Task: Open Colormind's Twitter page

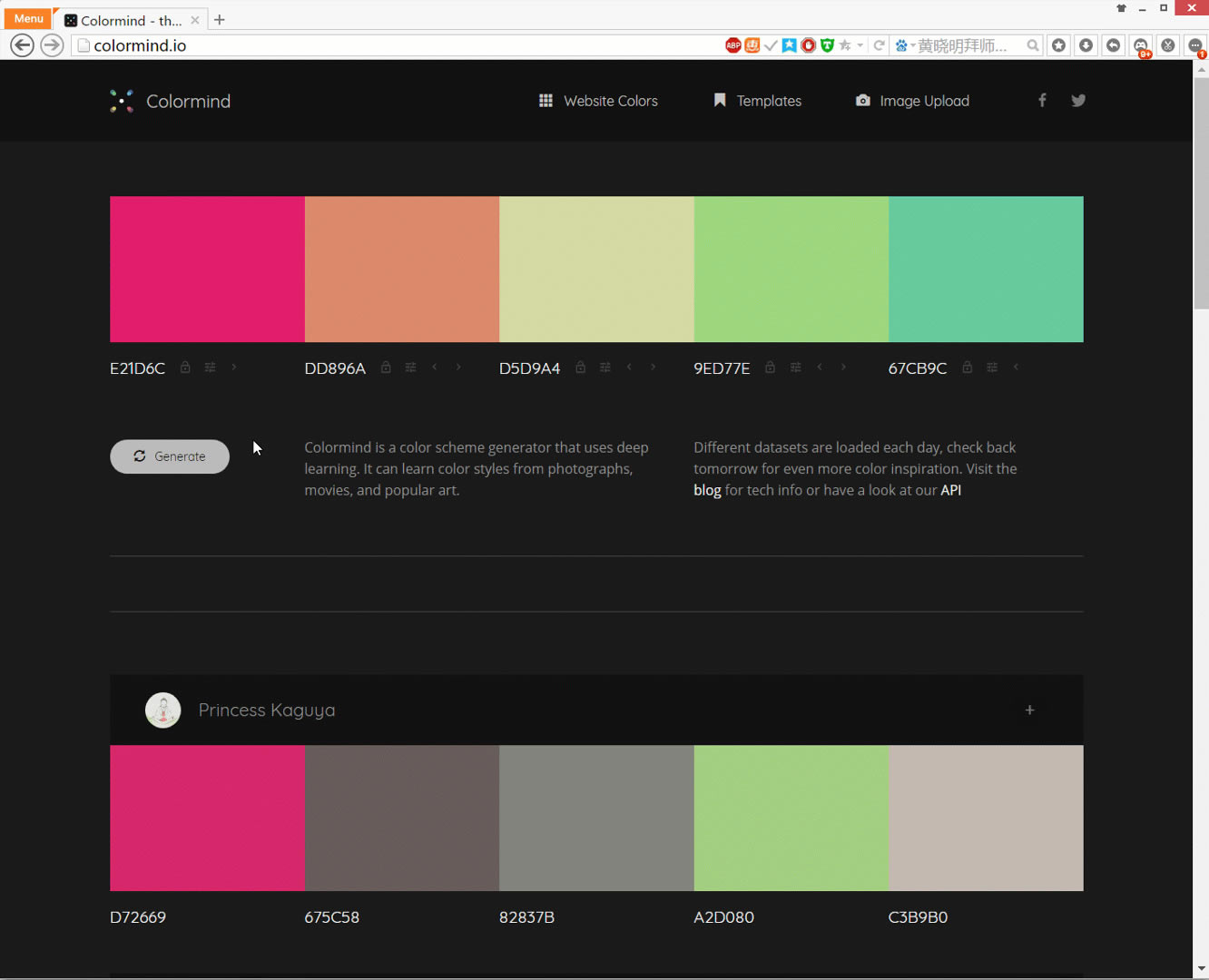Action: pyautogui.click(x=1078, y=100)
